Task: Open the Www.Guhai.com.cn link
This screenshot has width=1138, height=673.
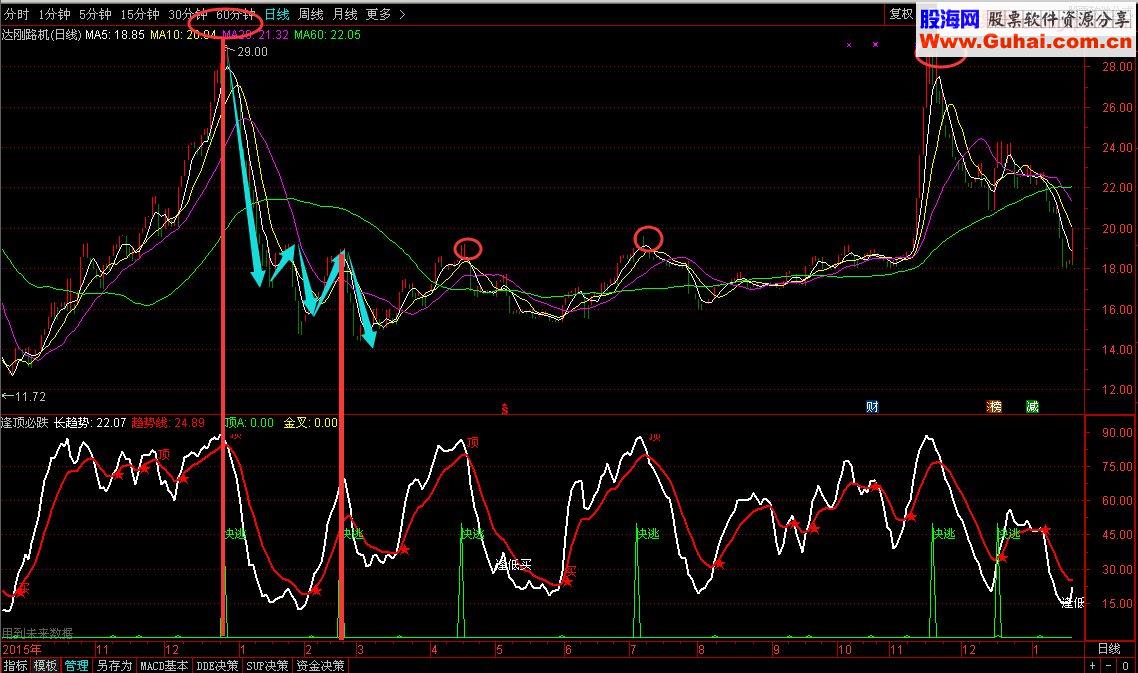Action: [1026, 41]
